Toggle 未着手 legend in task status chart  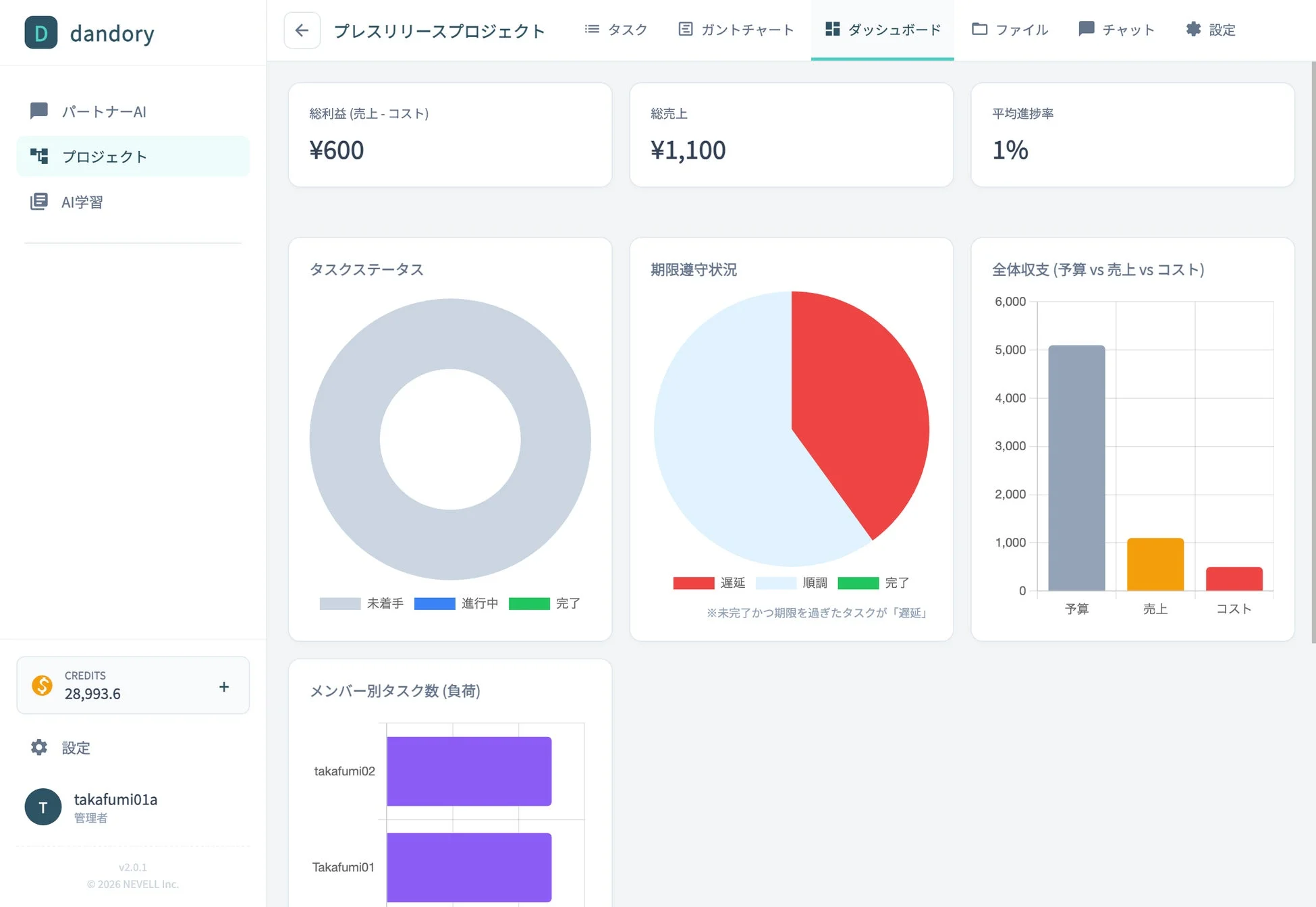340,603
